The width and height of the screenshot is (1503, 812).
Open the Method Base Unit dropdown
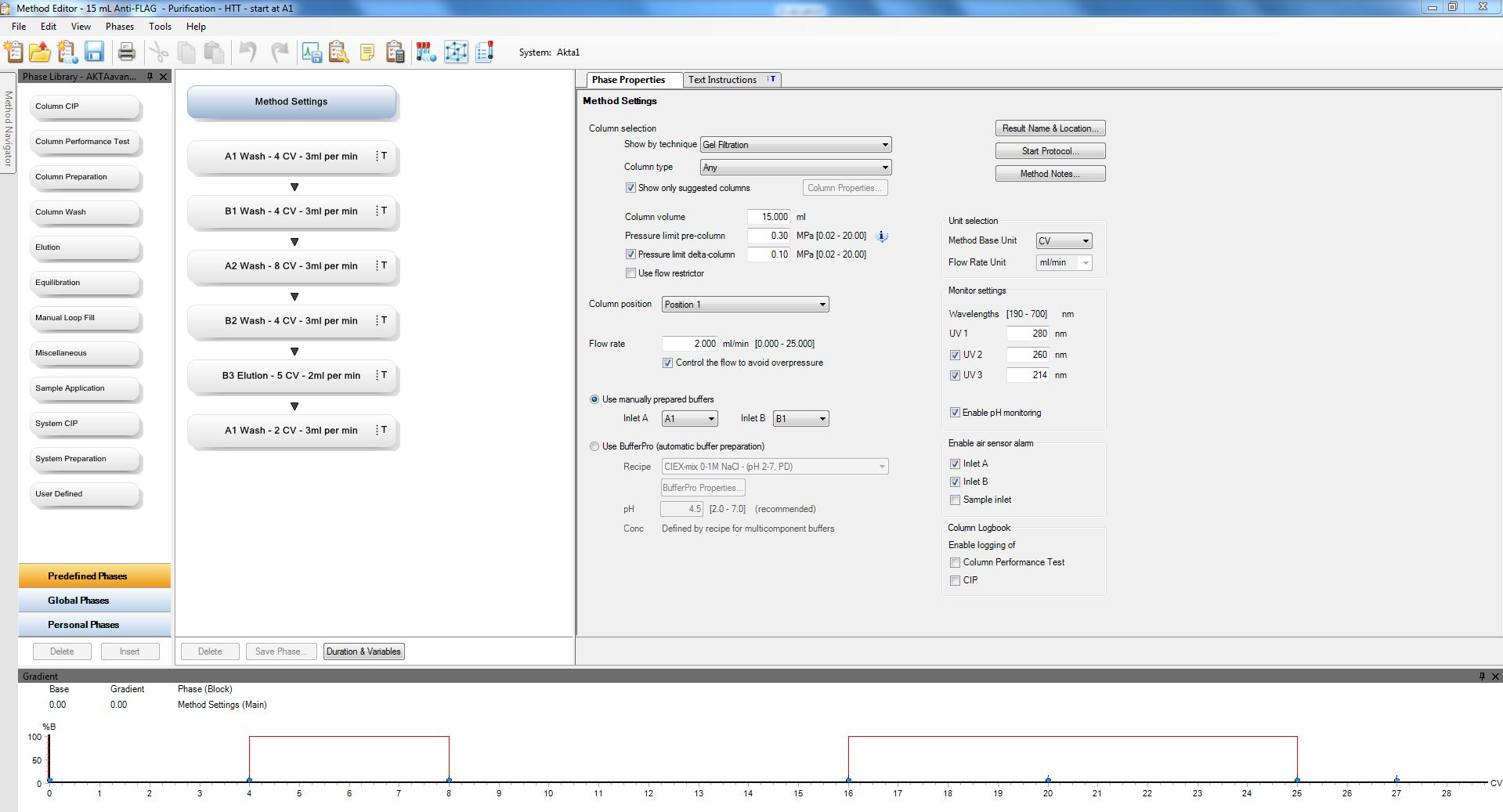click(1063, 241)
